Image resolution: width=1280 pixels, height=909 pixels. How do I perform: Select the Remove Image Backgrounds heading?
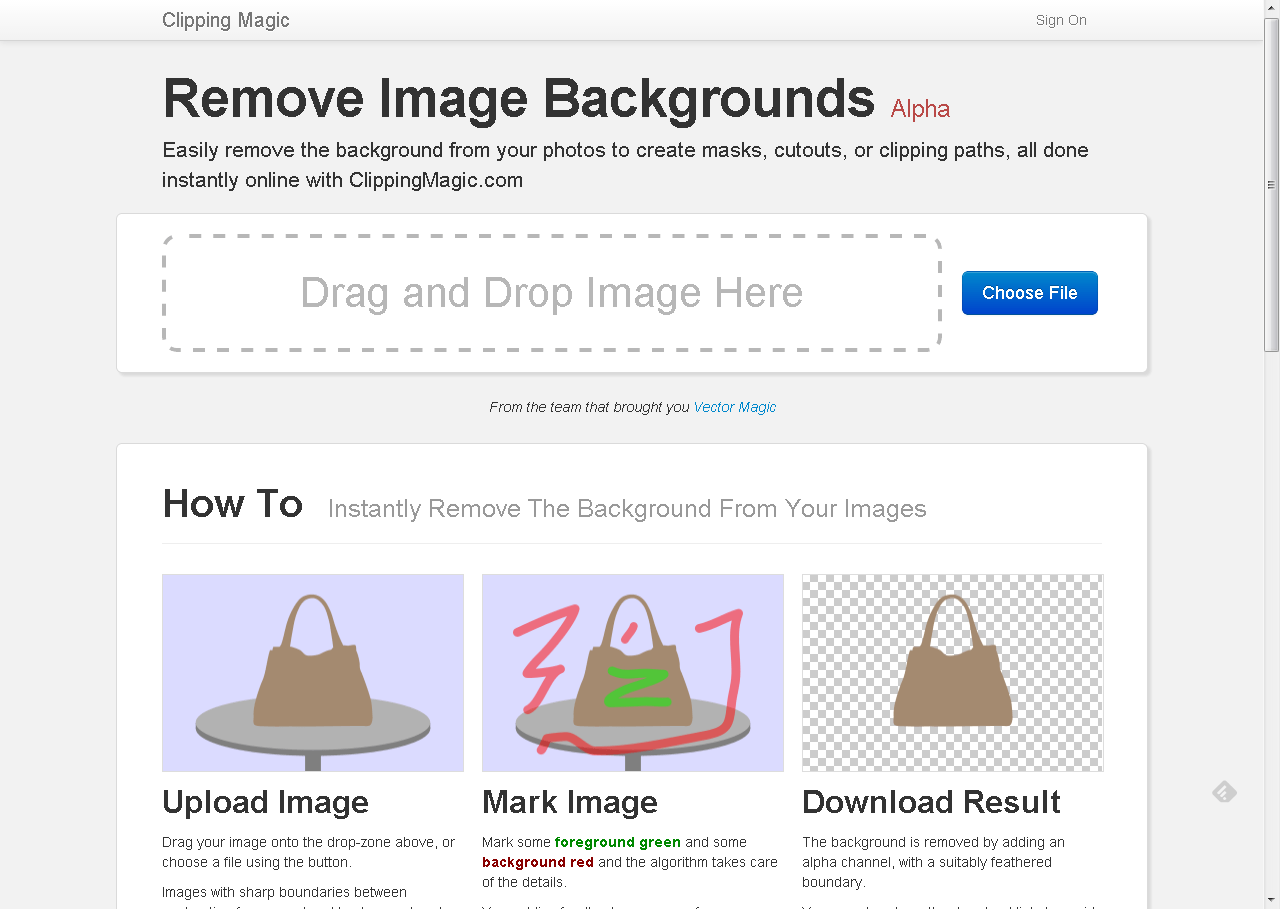click(x=517, y=98)
